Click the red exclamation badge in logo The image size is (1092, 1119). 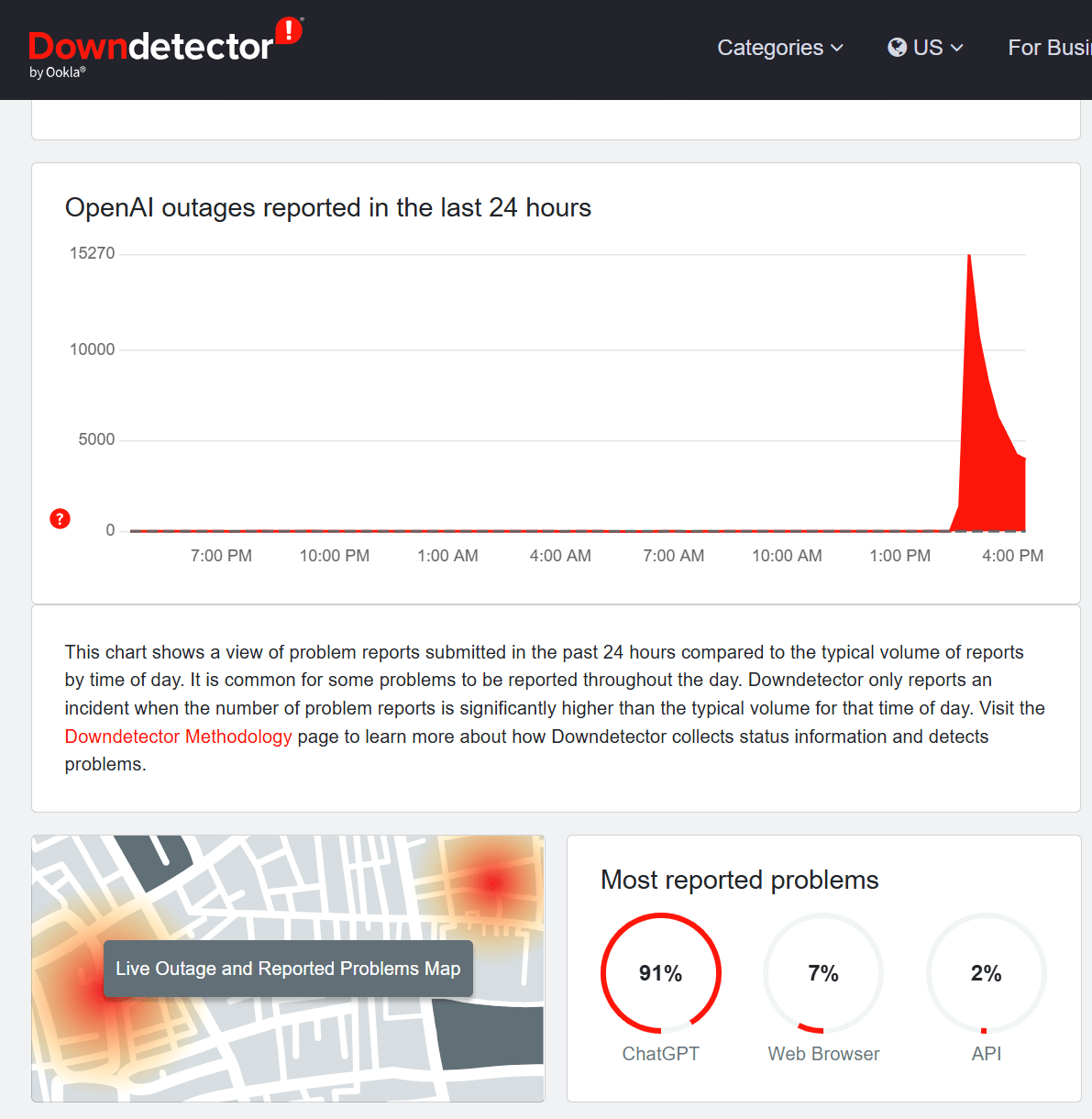pyautogui.click(x=289, y=30)
